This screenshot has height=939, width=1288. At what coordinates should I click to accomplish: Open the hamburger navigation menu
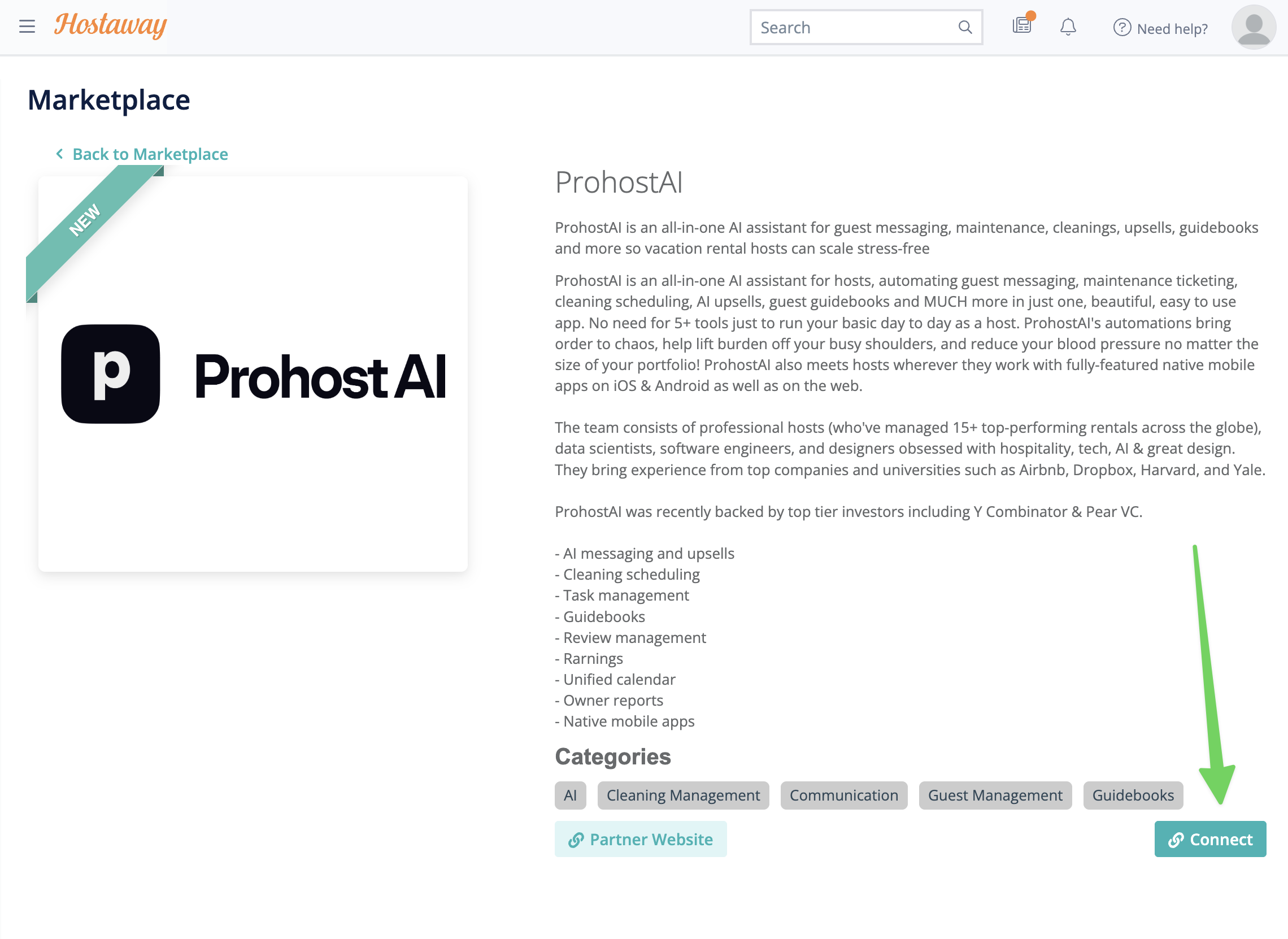27,27
